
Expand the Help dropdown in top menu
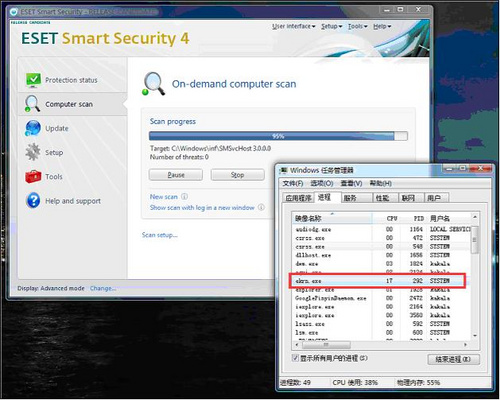tap(382, 26)
